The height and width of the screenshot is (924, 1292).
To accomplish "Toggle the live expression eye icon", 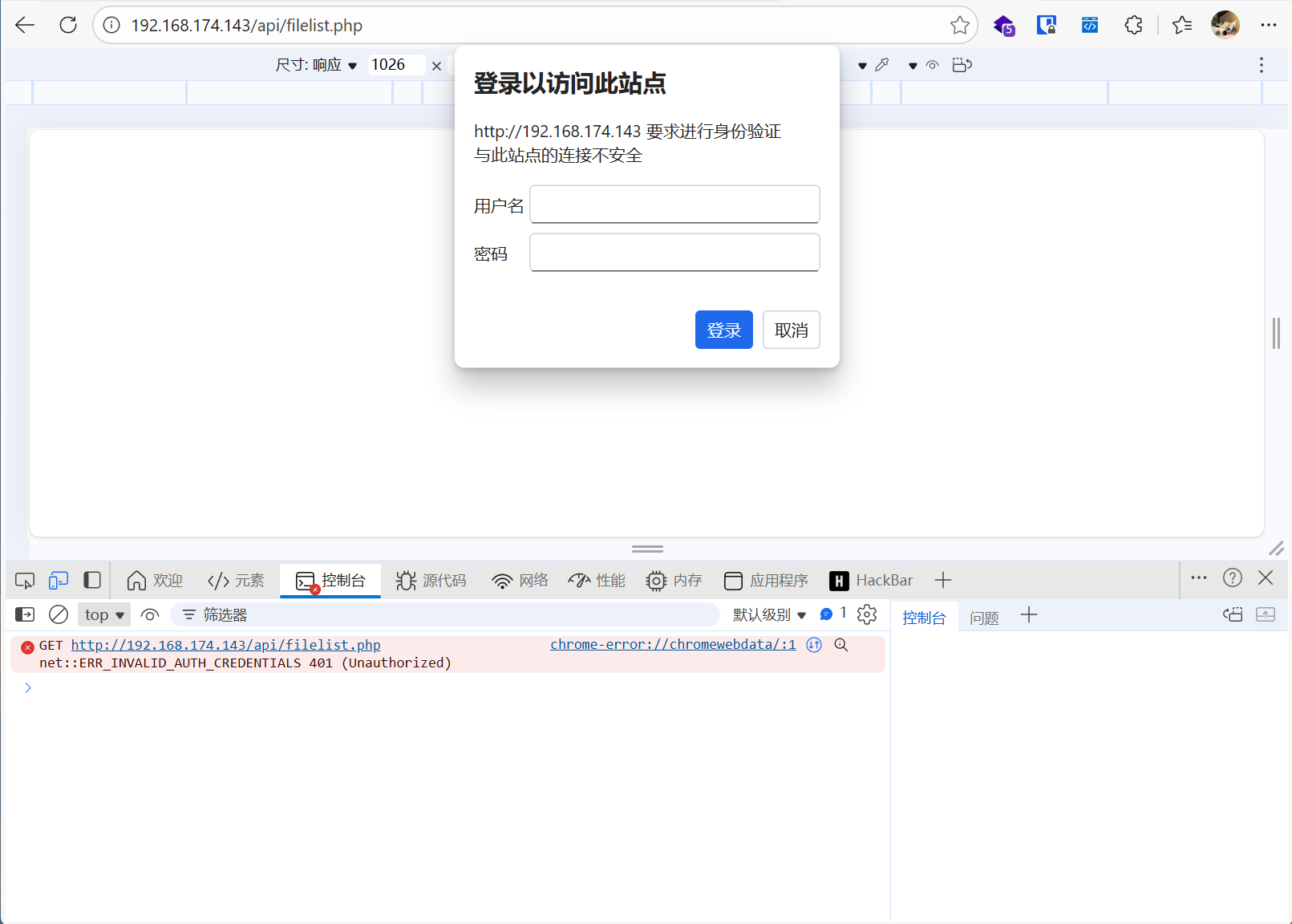I will click(150, 614).
